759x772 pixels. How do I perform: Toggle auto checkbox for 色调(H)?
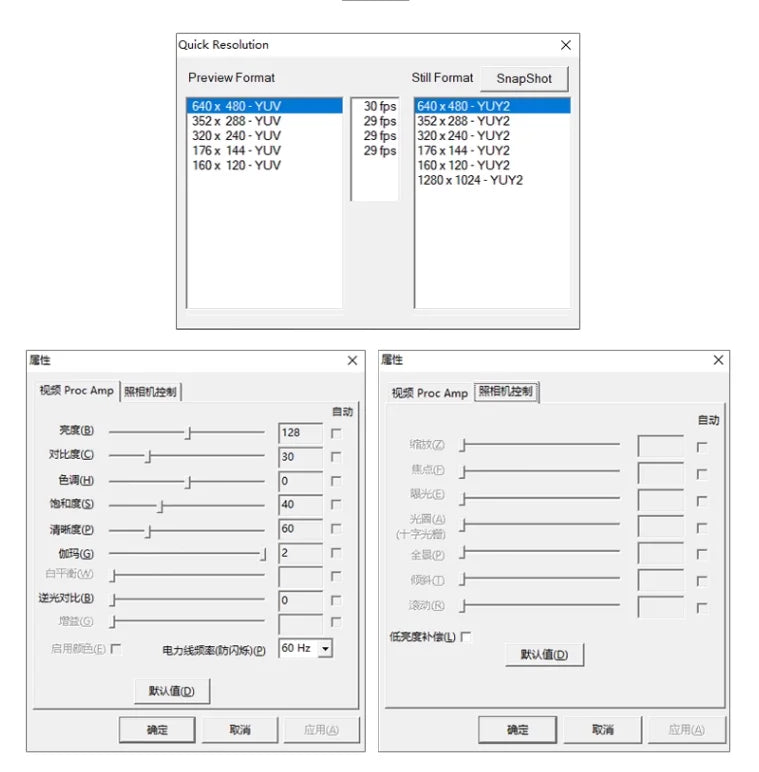tap(336, 481)
